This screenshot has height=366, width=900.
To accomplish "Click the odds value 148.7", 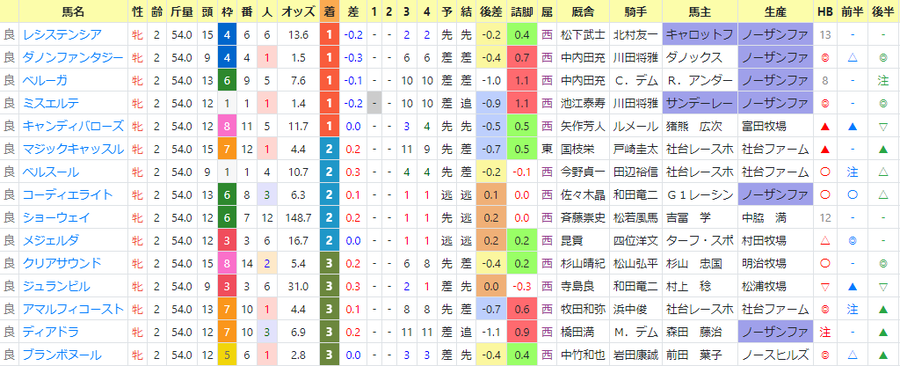I will point(298,218).
